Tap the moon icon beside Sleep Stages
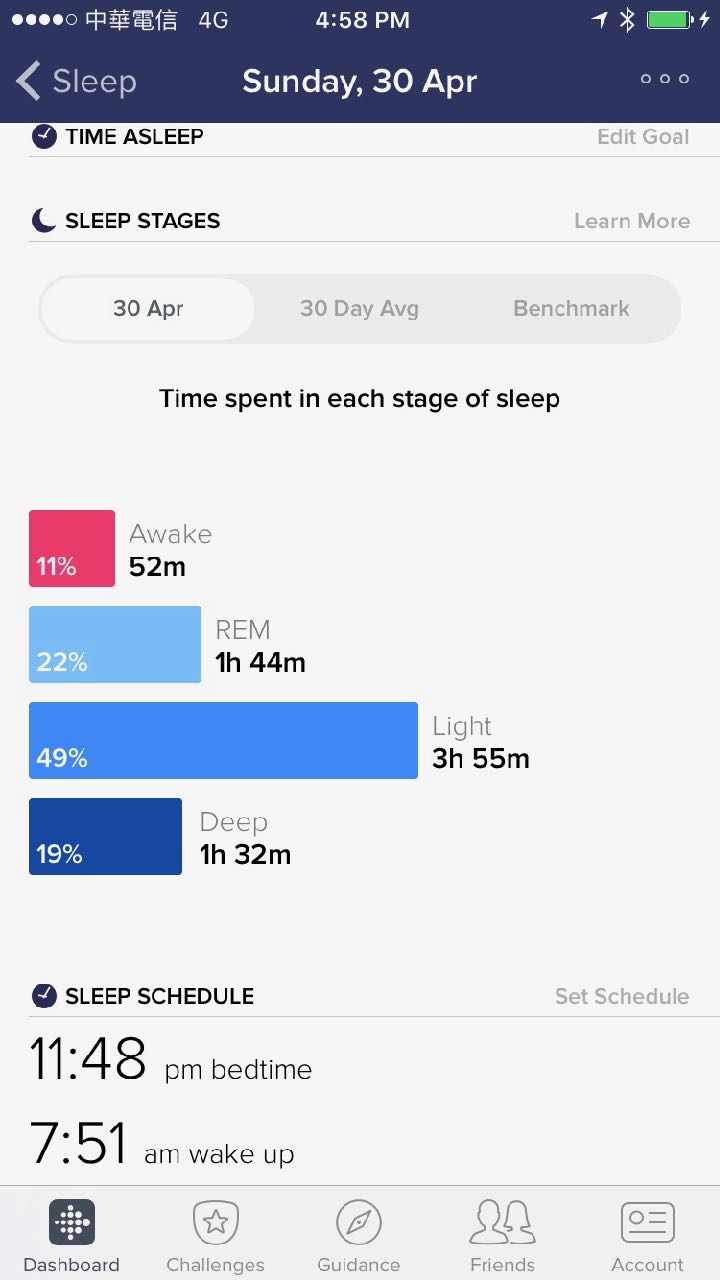 (43, 221)
